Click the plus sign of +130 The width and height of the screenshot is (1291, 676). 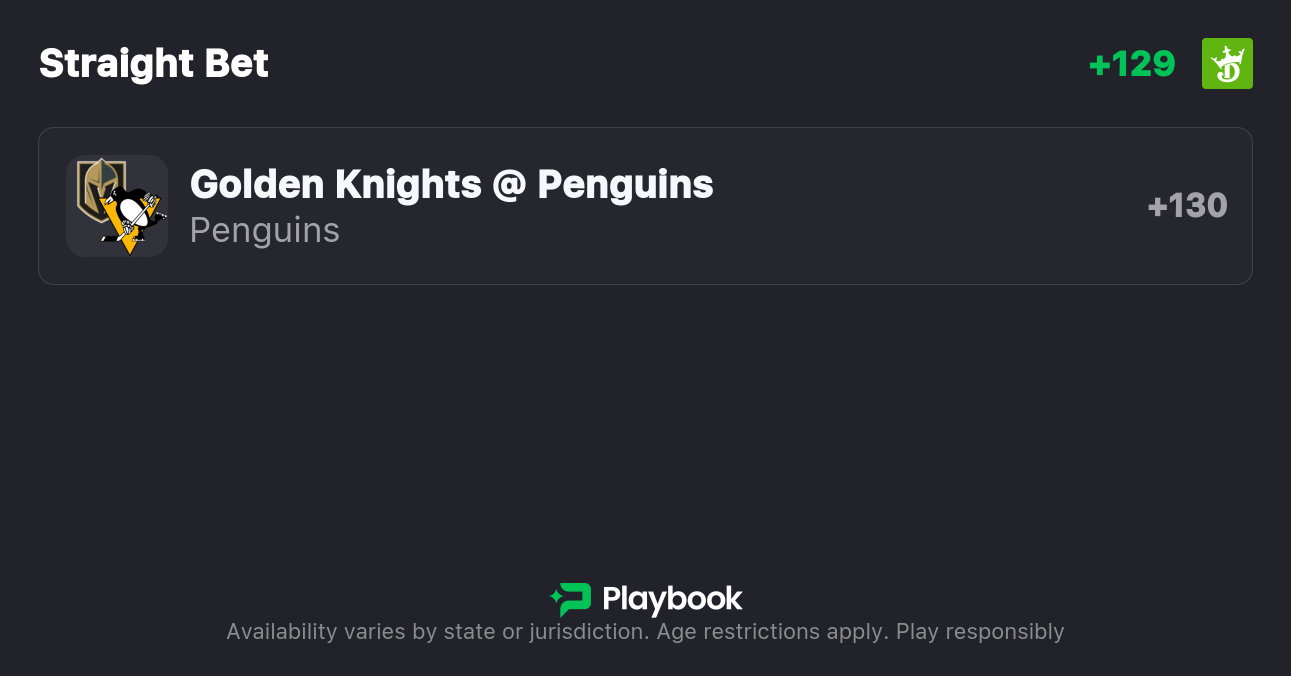[1157, 206]
